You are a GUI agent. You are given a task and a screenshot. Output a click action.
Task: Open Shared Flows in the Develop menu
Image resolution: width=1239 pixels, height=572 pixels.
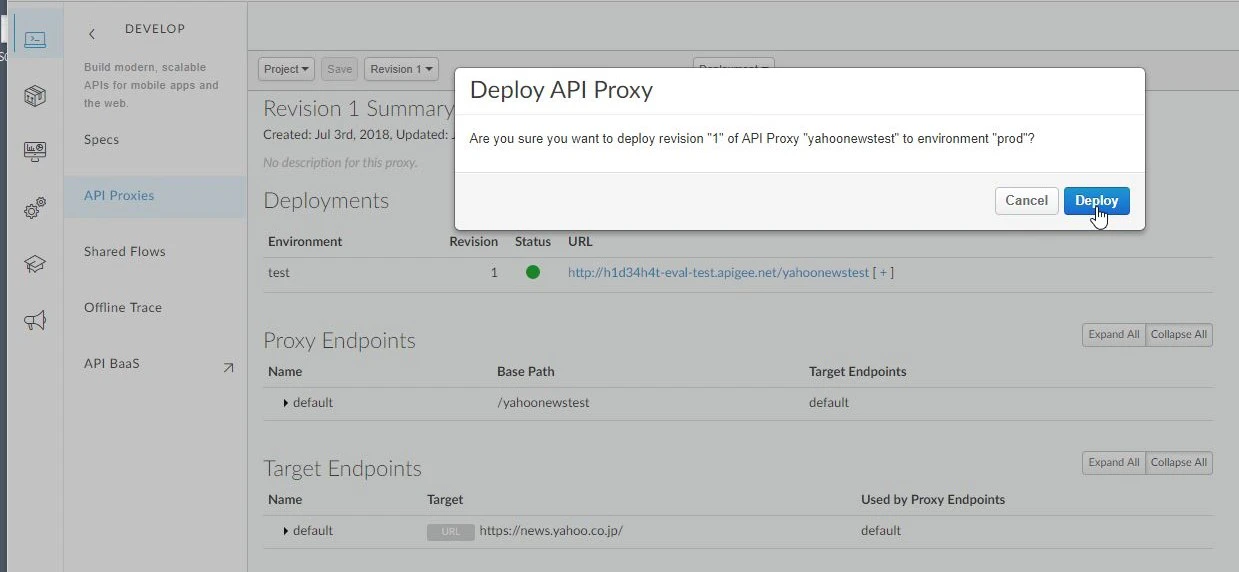click(125, 252)
